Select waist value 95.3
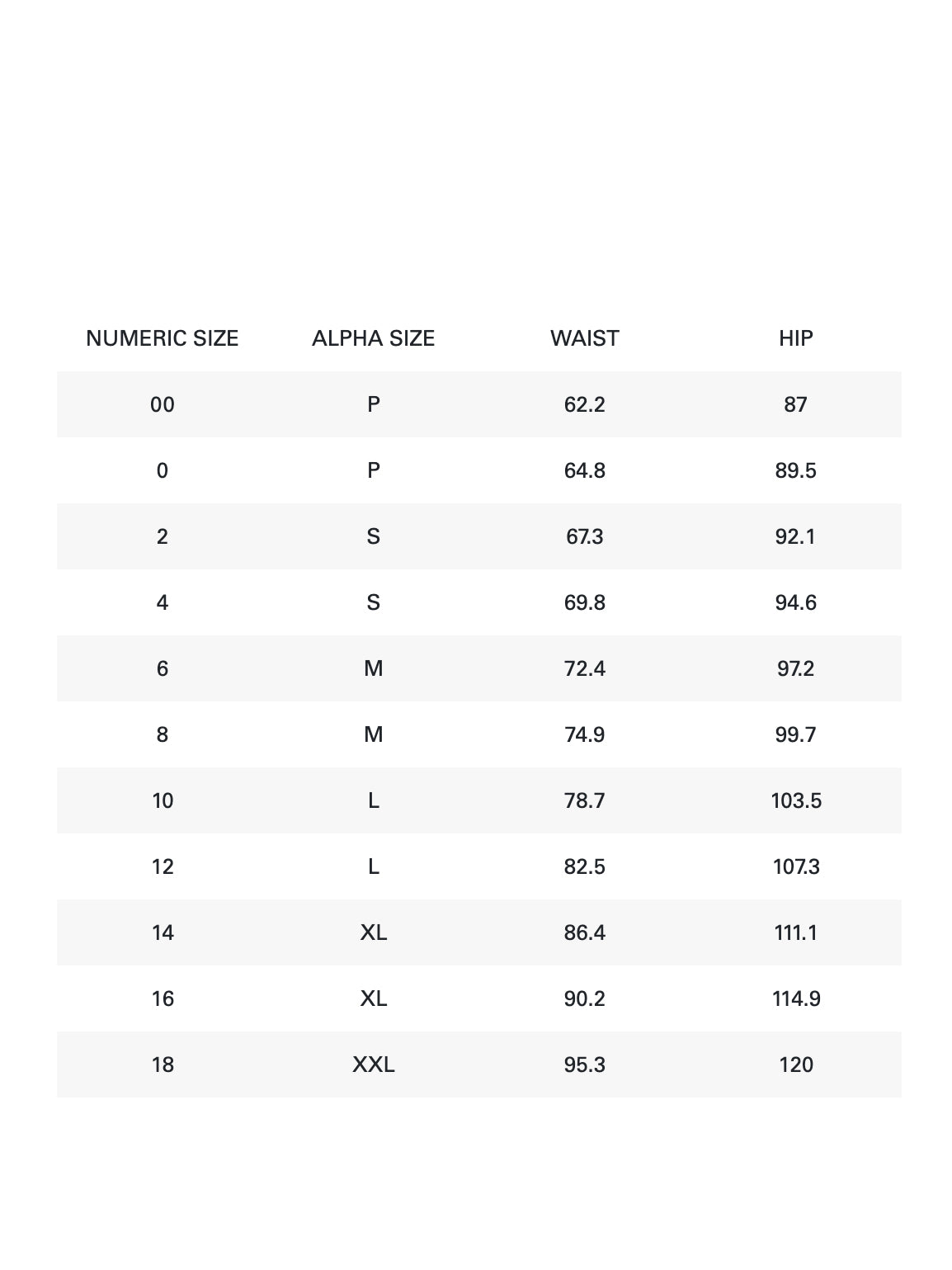The width and height of the screenshot is (952, 1270). pyautogui.click(x=584, y=1065)
